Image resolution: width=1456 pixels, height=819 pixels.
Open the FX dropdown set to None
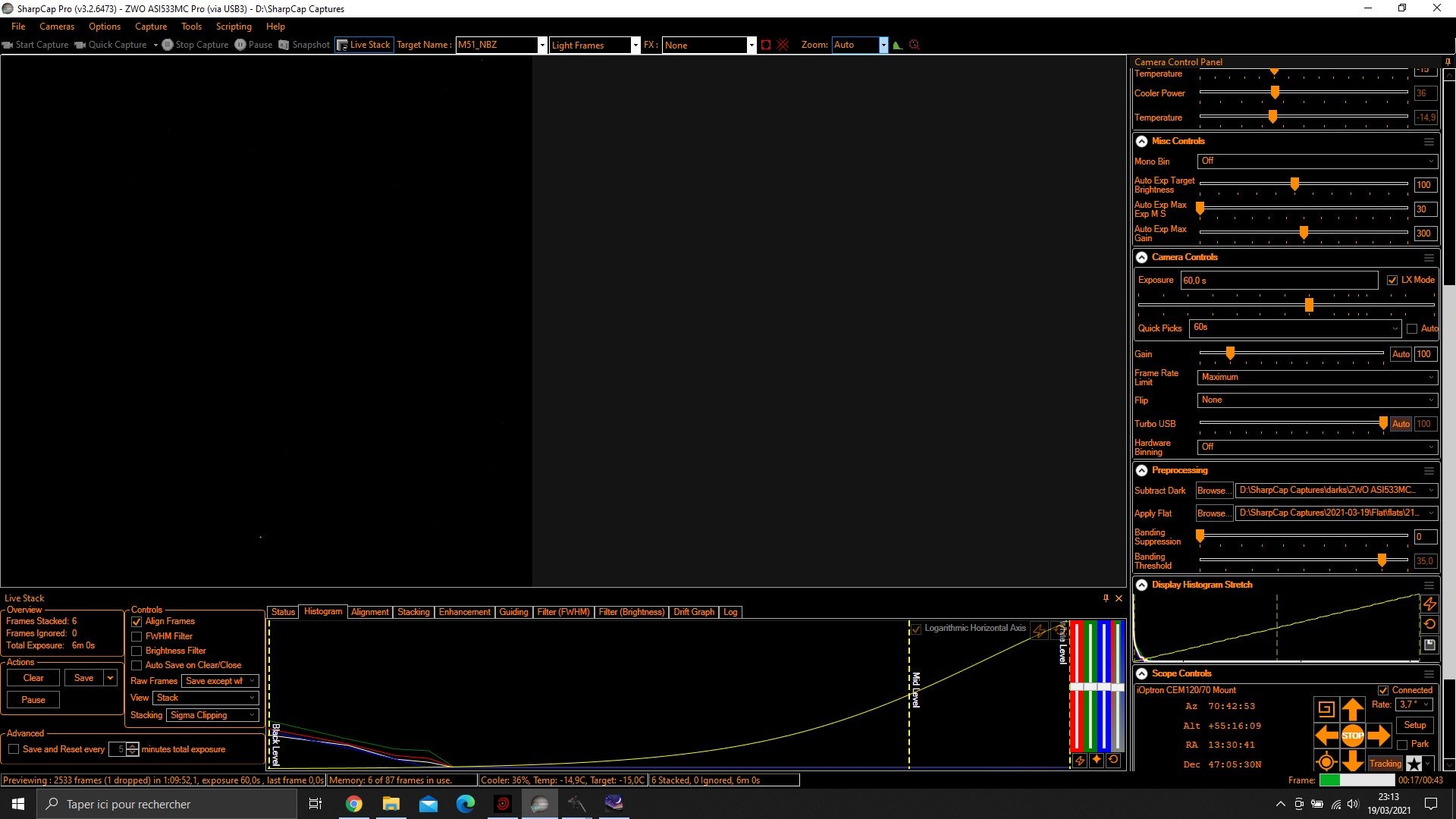pos(709,45)
